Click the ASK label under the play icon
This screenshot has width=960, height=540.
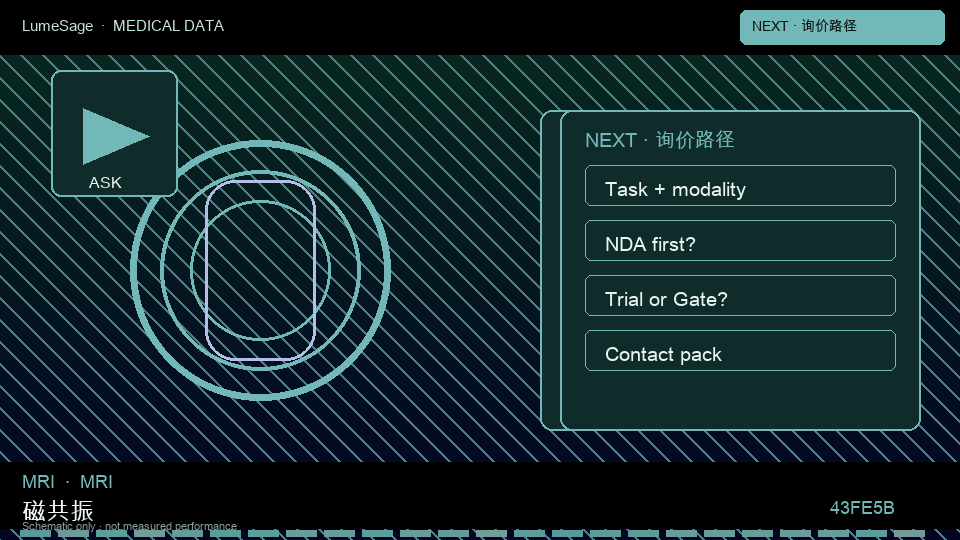105,182
